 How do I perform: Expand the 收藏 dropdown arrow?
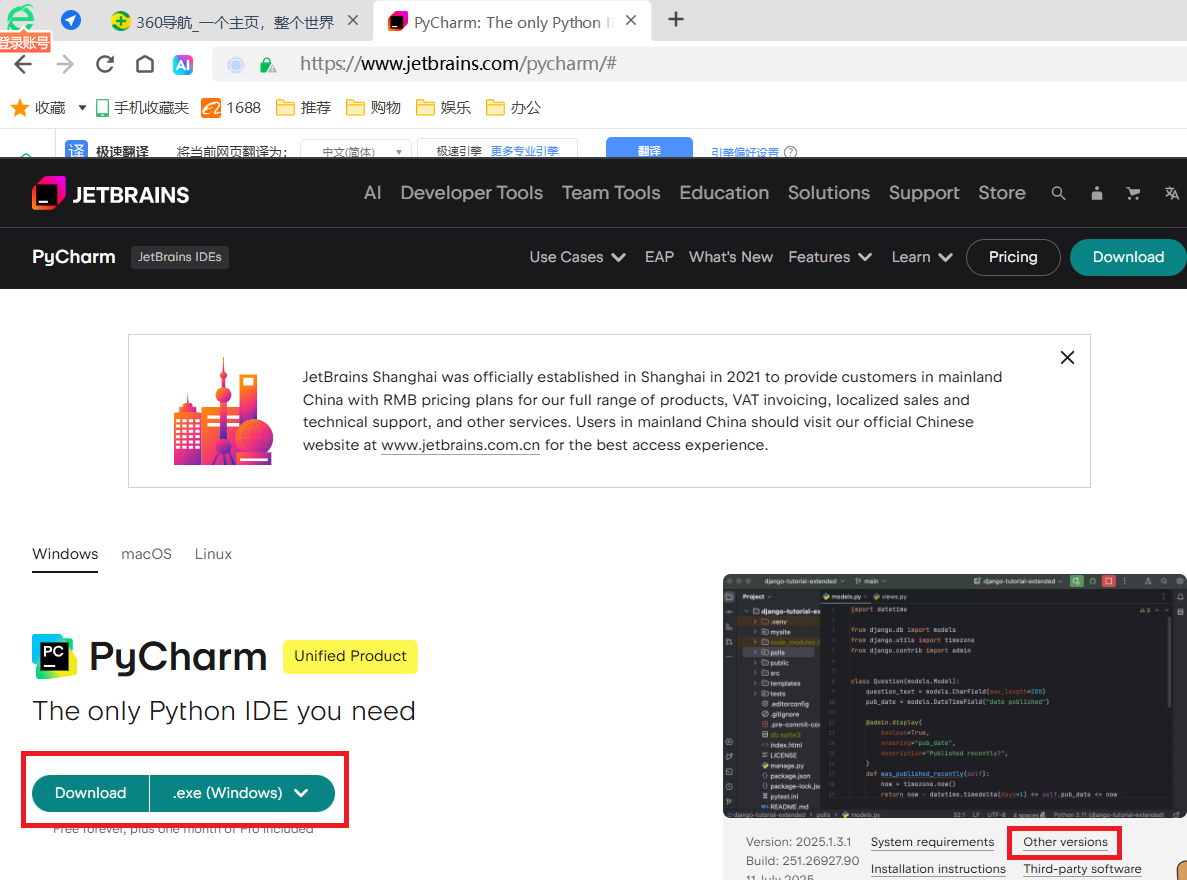coord(83,108)
